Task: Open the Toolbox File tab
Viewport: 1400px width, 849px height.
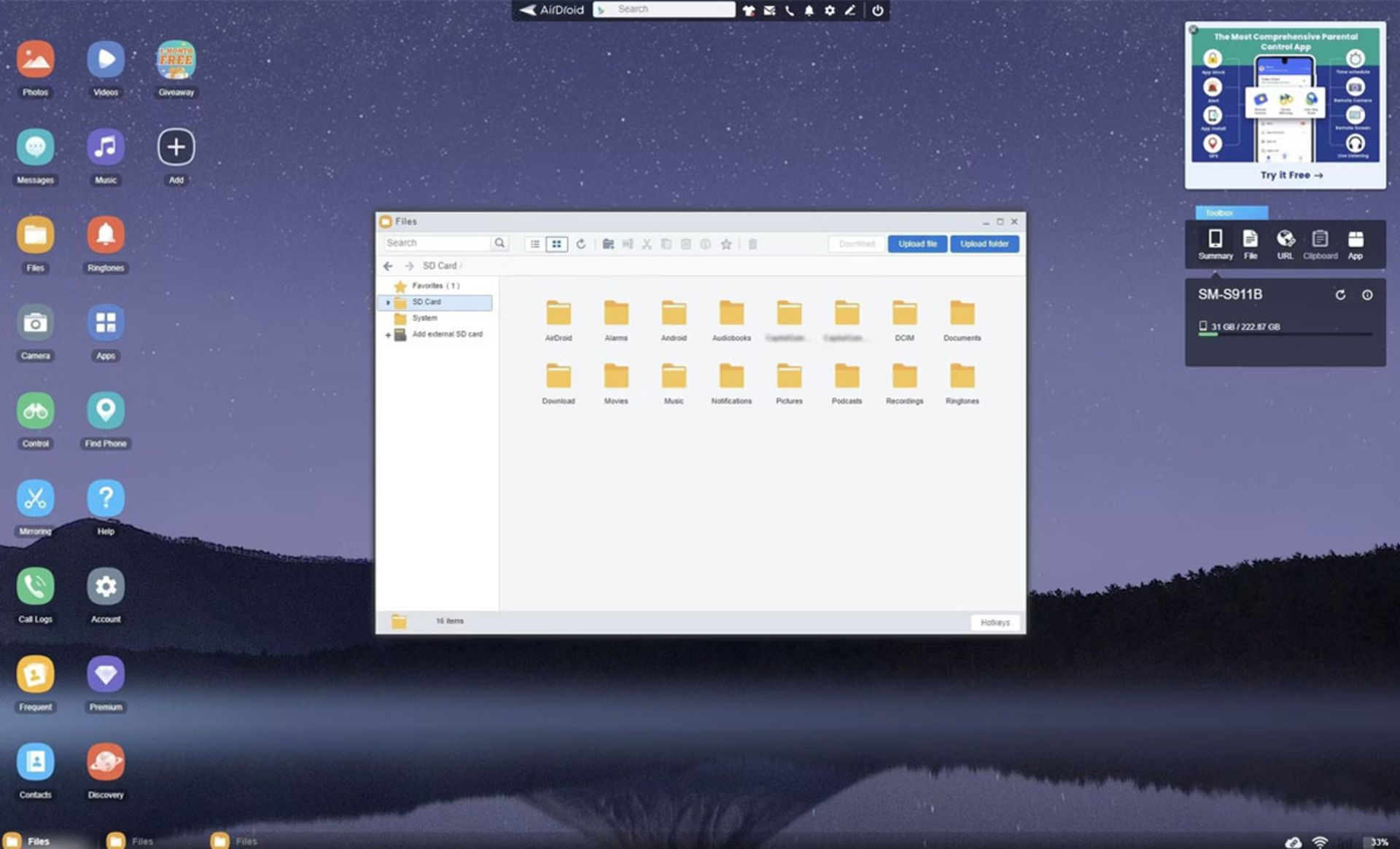Action: (1251, 245)
